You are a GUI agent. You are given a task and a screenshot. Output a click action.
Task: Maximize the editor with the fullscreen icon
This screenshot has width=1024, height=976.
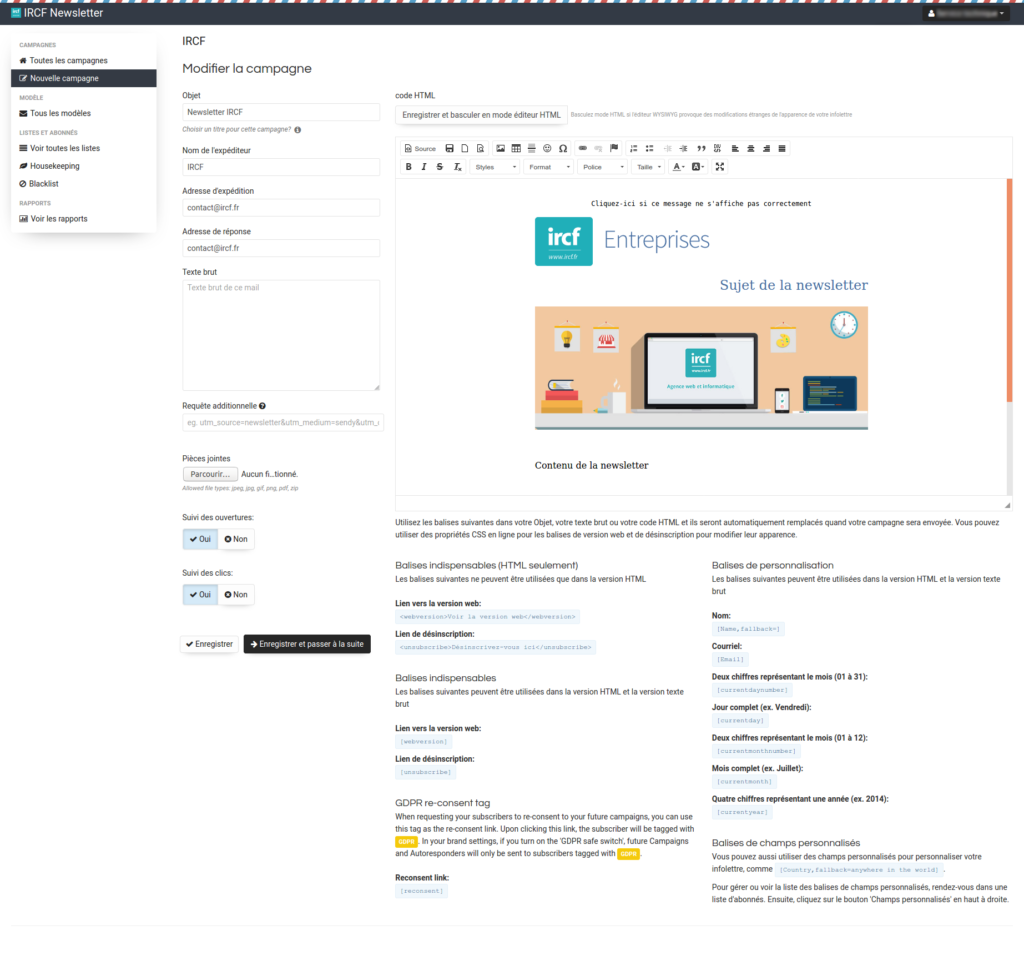719,167
